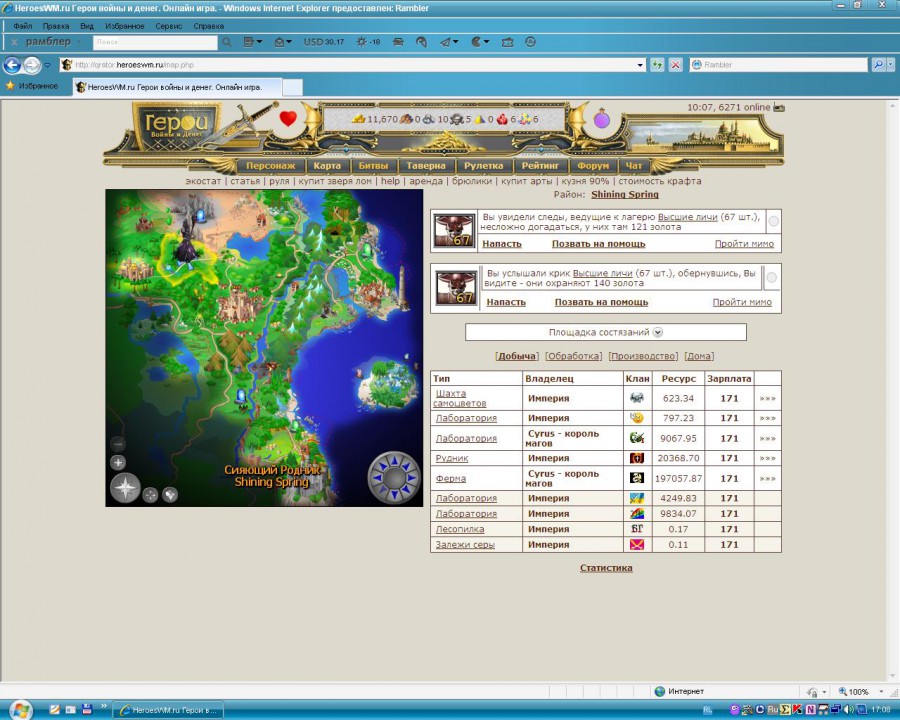Open the Вид menu
This screenshot has height=720, width=900.
(87, 26)
